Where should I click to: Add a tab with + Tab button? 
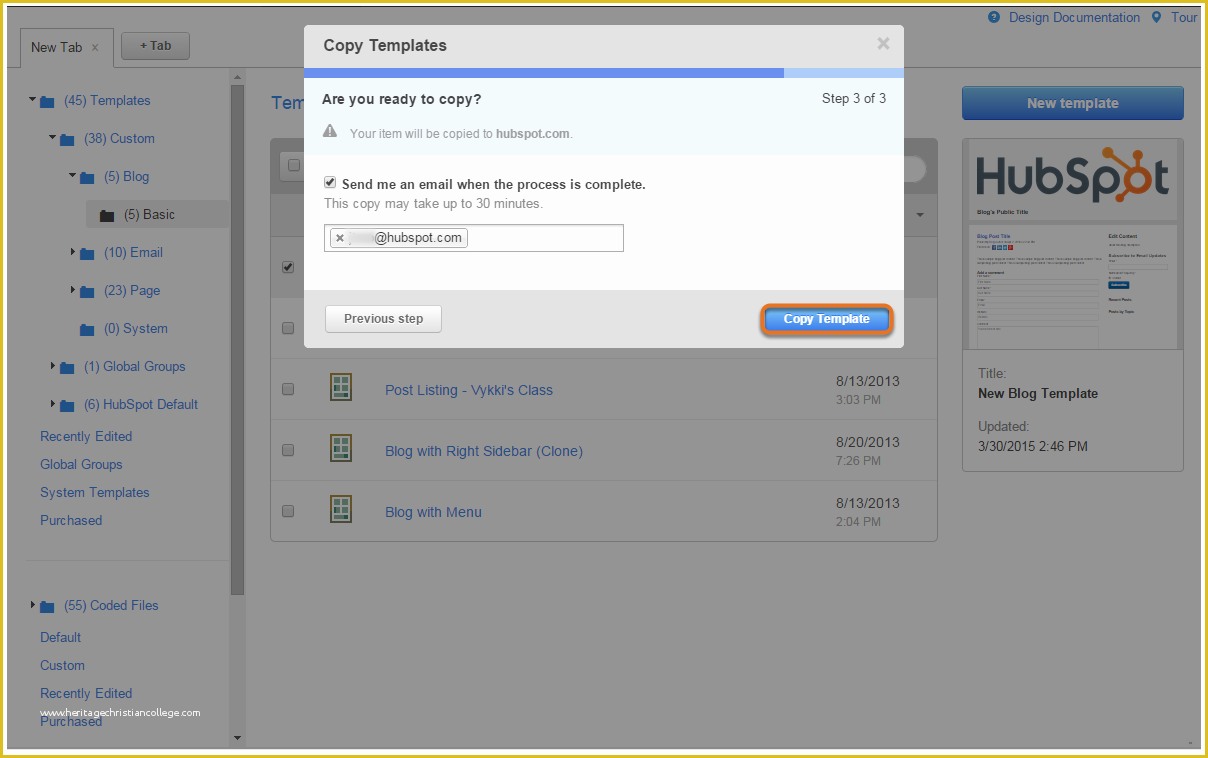[155, 46]
